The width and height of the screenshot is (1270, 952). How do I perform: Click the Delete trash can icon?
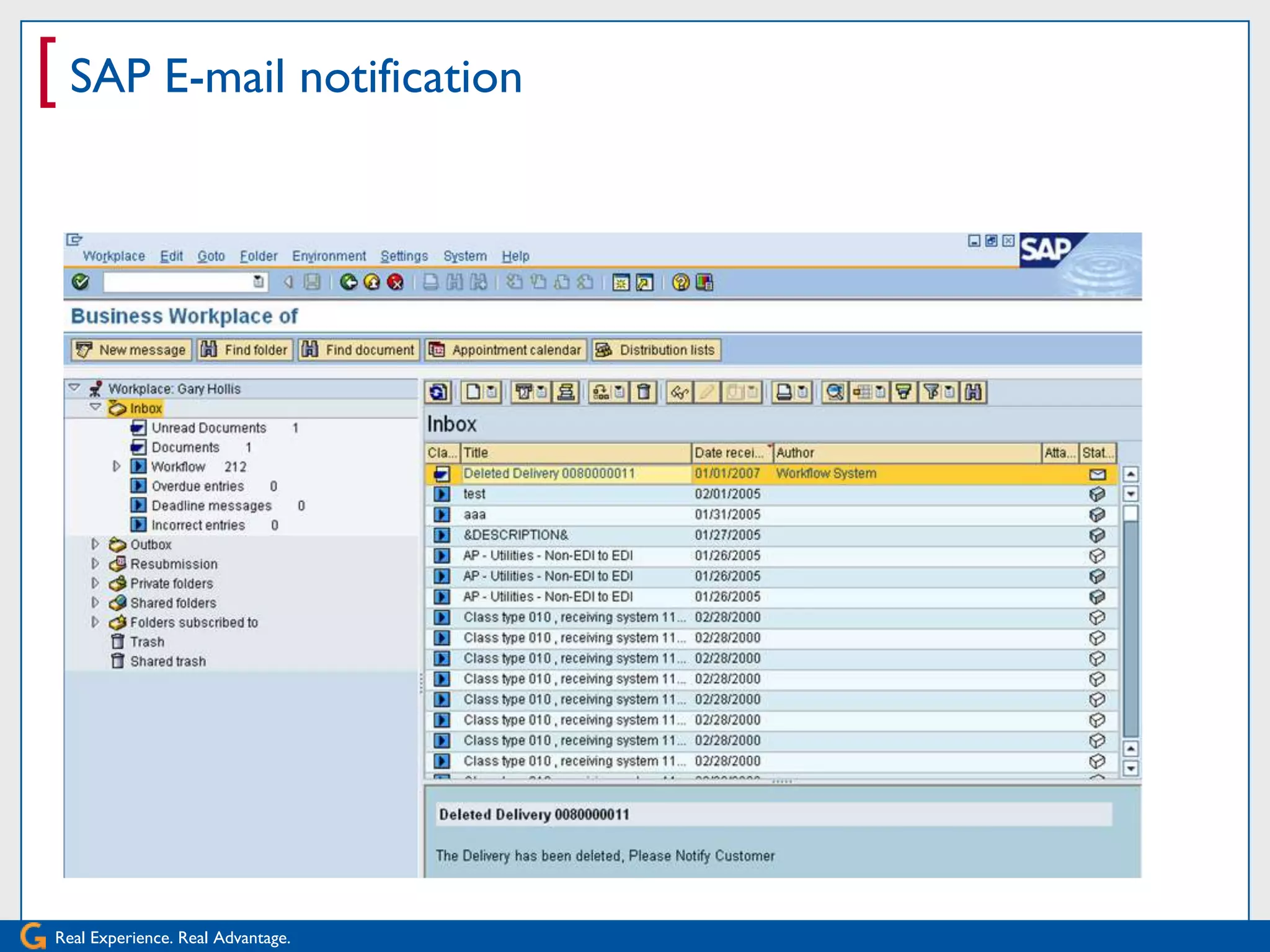[x=644, y=392]
